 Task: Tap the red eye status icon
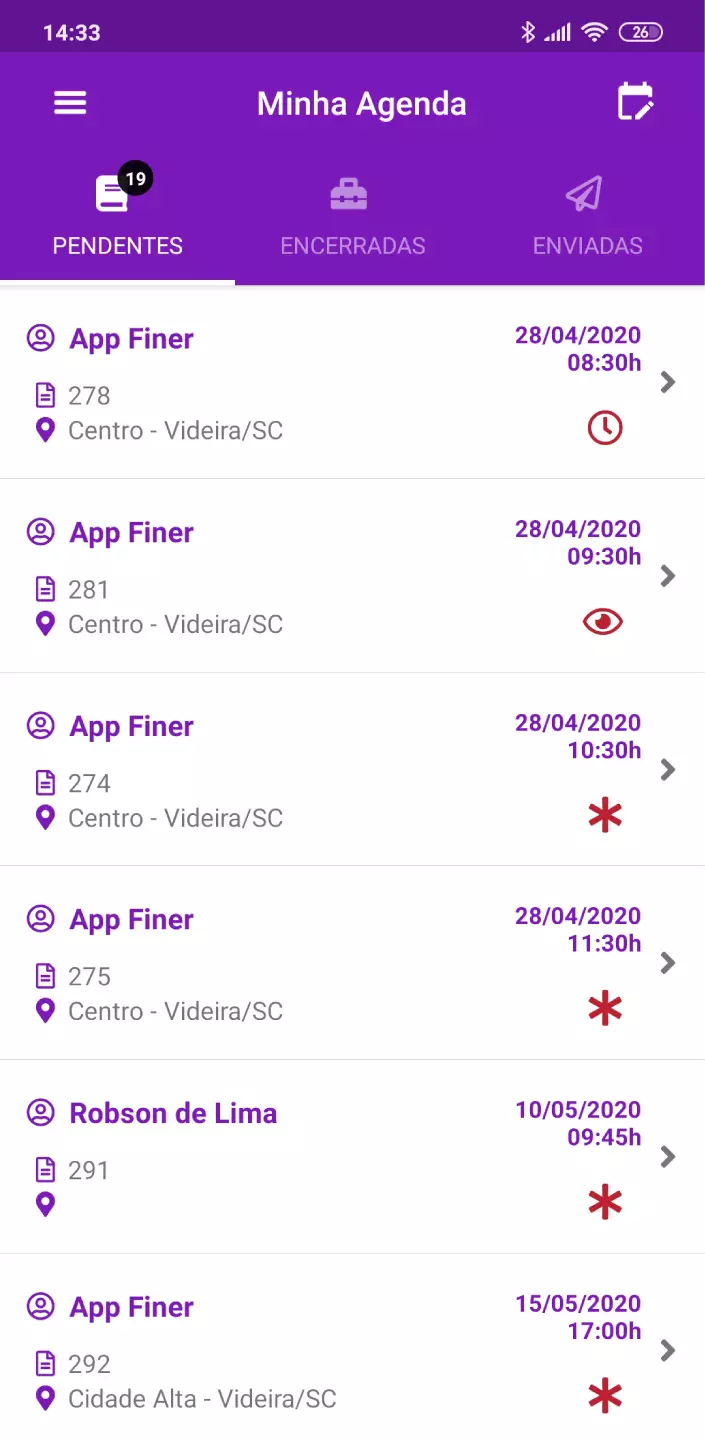coord(603,622)
